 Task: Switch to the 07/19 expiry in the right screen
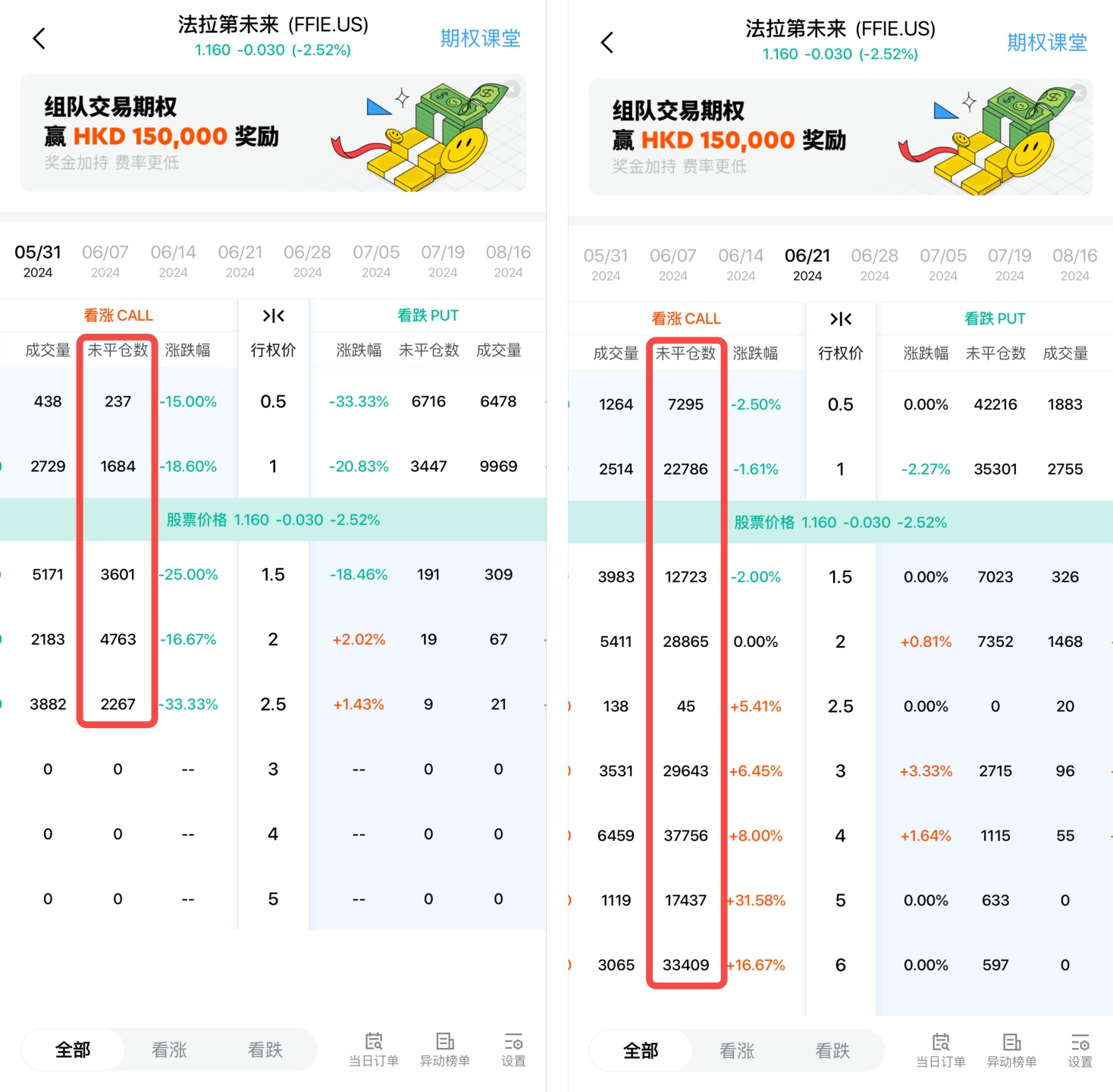1010,265
